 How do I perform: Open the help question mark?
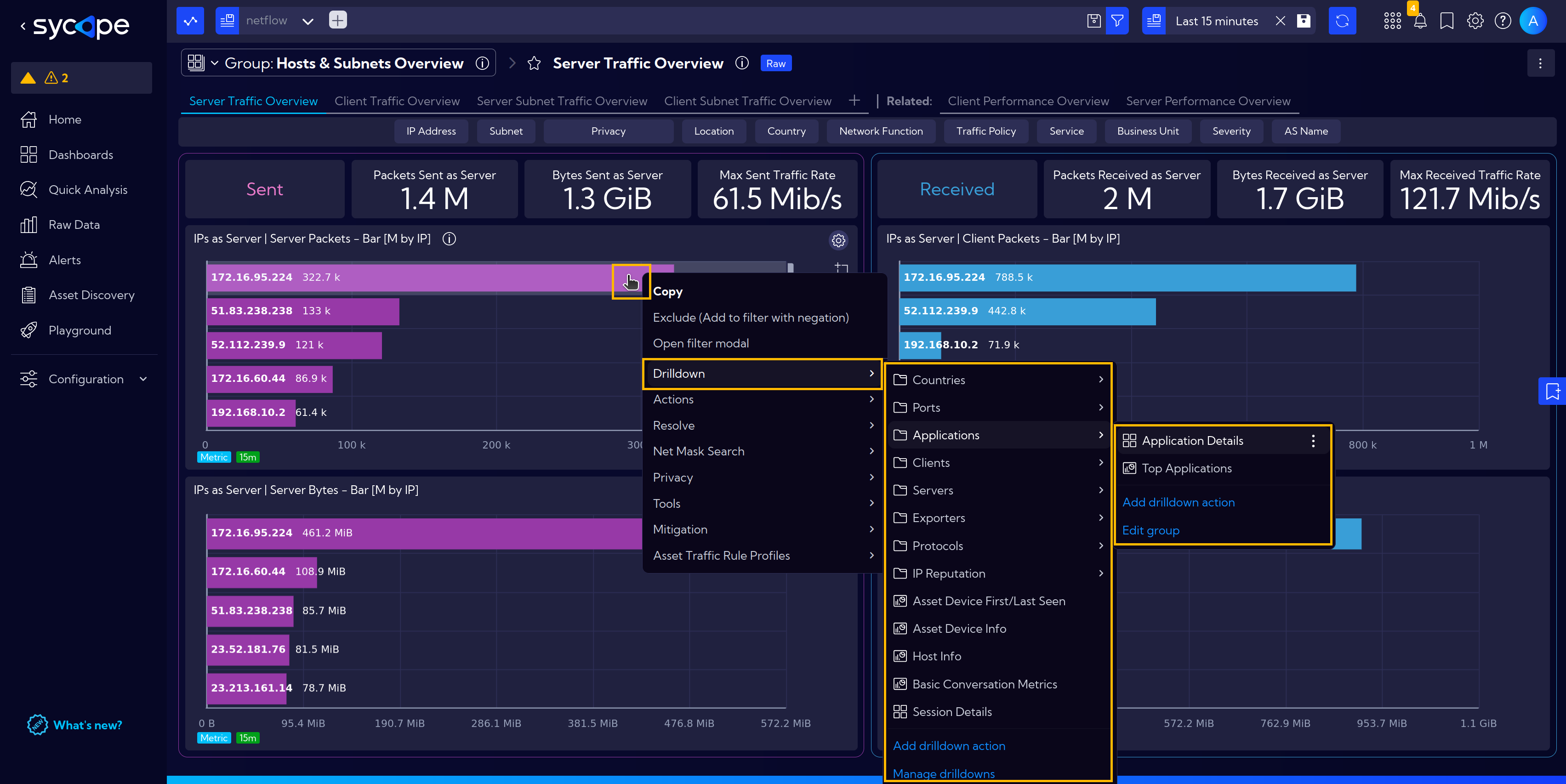point(1503,21)
